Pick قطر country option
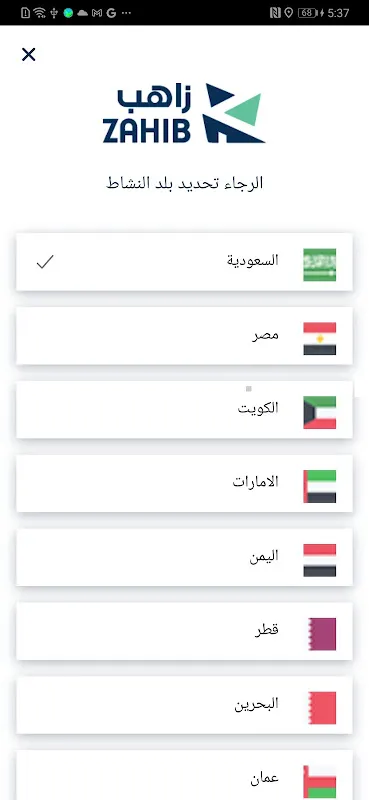Viewport: 369px width, 800px height. (x=184, y=632)
